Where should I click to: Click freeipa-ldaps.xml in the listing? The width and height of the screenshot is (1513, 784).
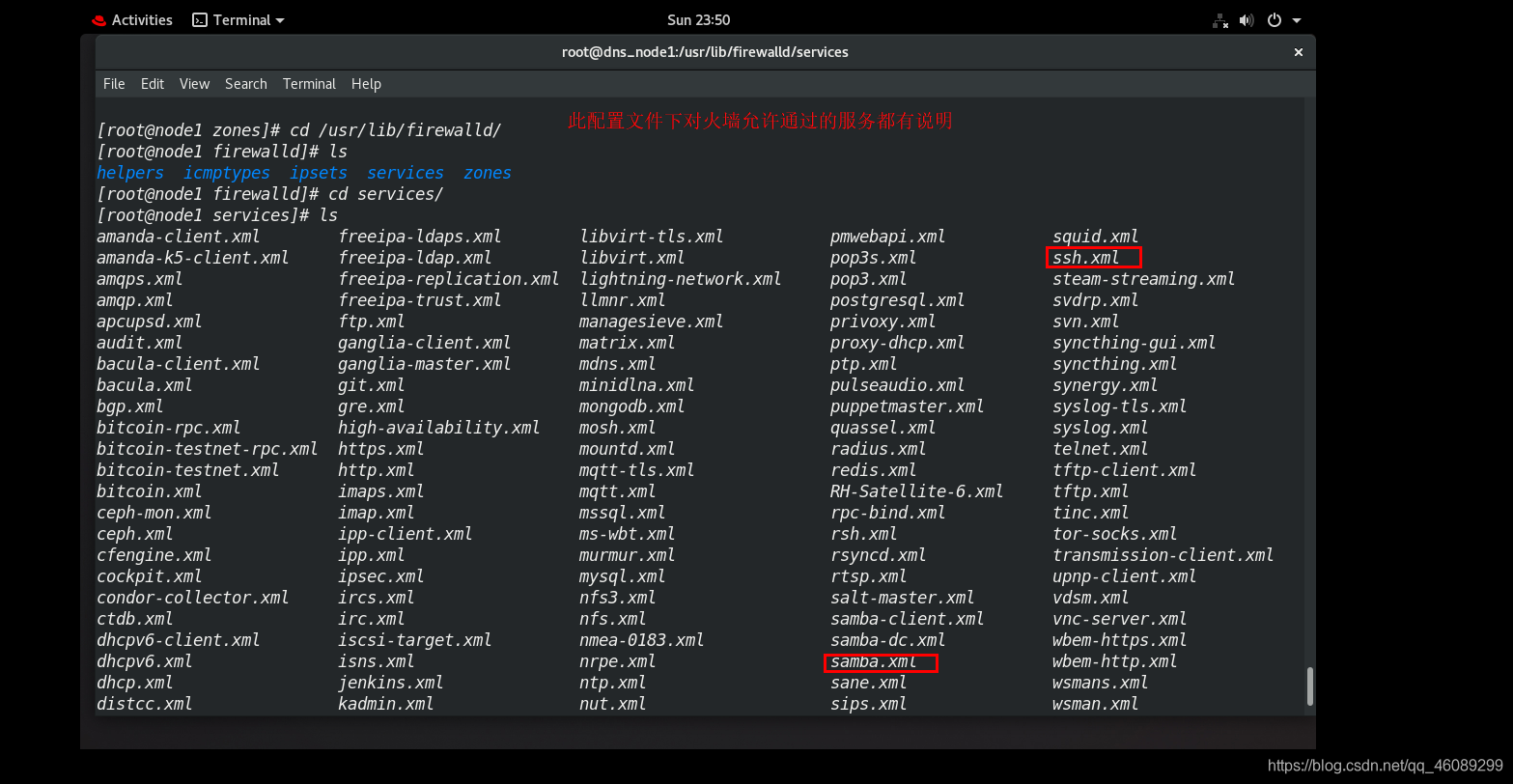420,237
